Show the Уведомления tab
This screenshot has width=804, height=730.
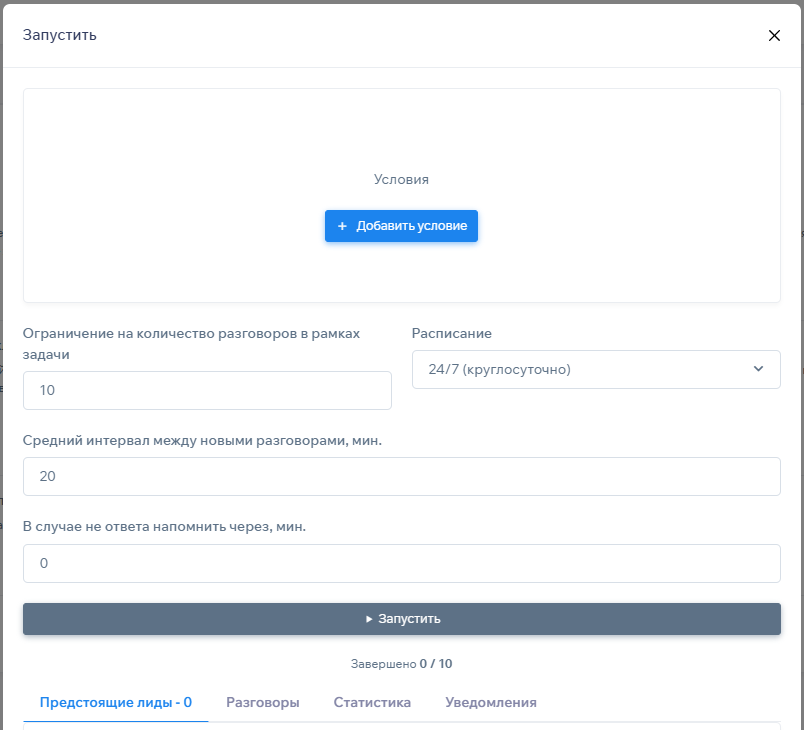tap(490, 702)
